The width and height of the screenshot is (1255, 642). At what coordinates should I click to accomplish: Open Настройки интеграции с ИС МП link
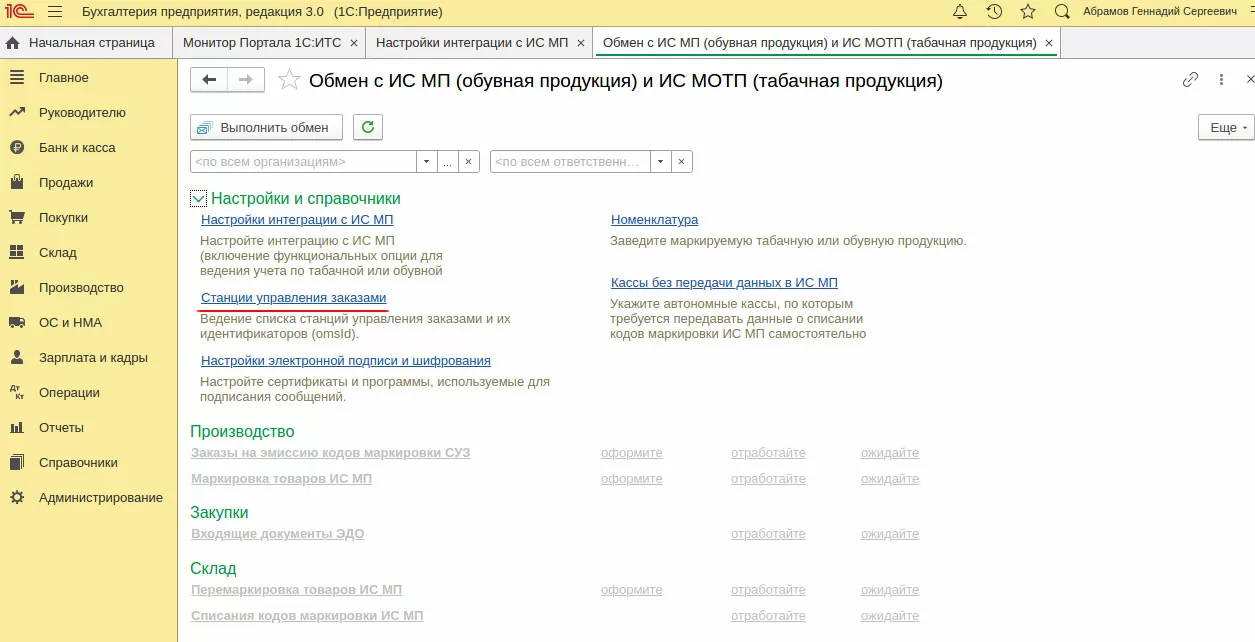[297, 220]
